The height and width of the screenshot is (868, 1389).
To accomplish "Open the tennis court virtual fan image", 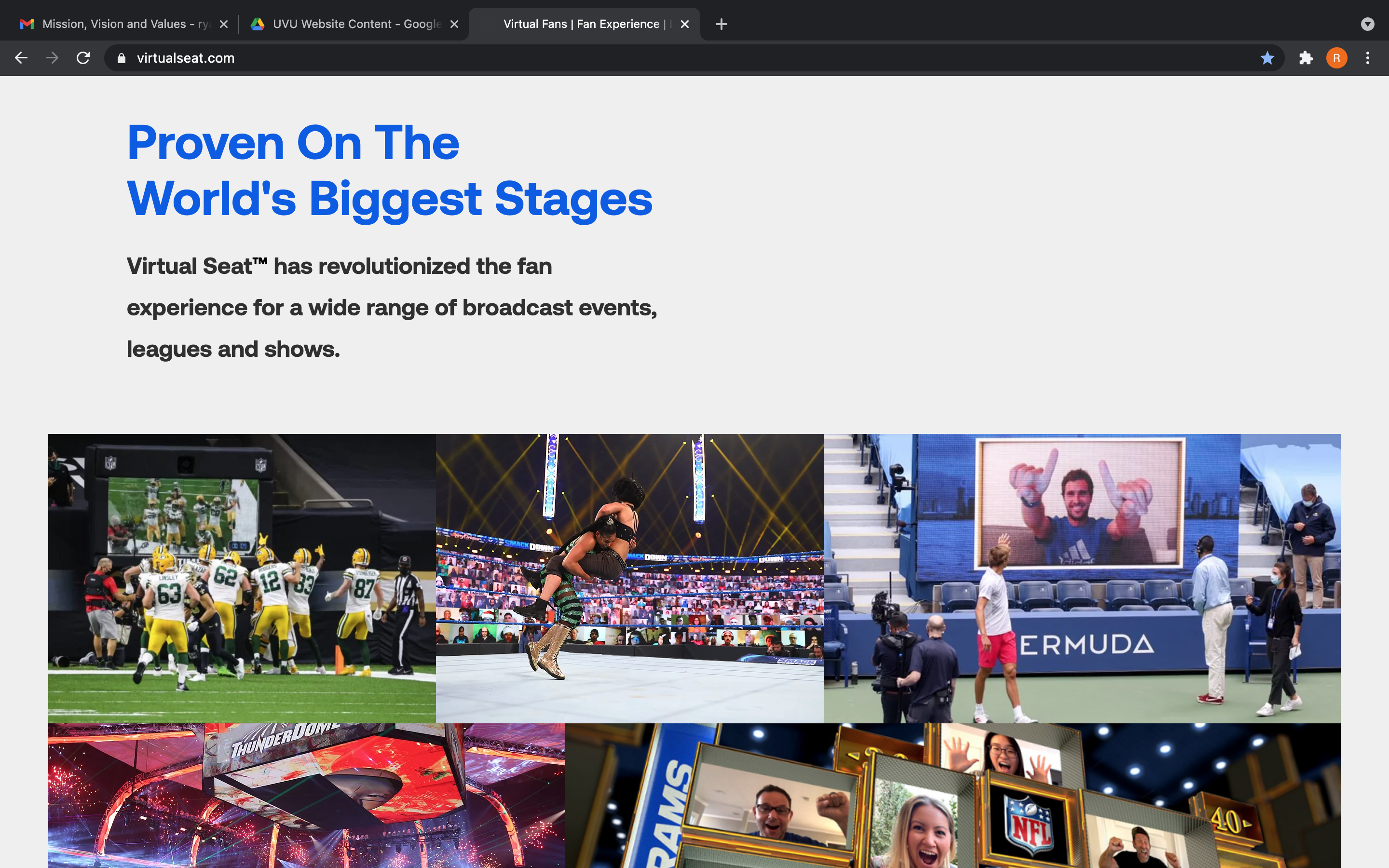I will click(x=1082, y=578).
